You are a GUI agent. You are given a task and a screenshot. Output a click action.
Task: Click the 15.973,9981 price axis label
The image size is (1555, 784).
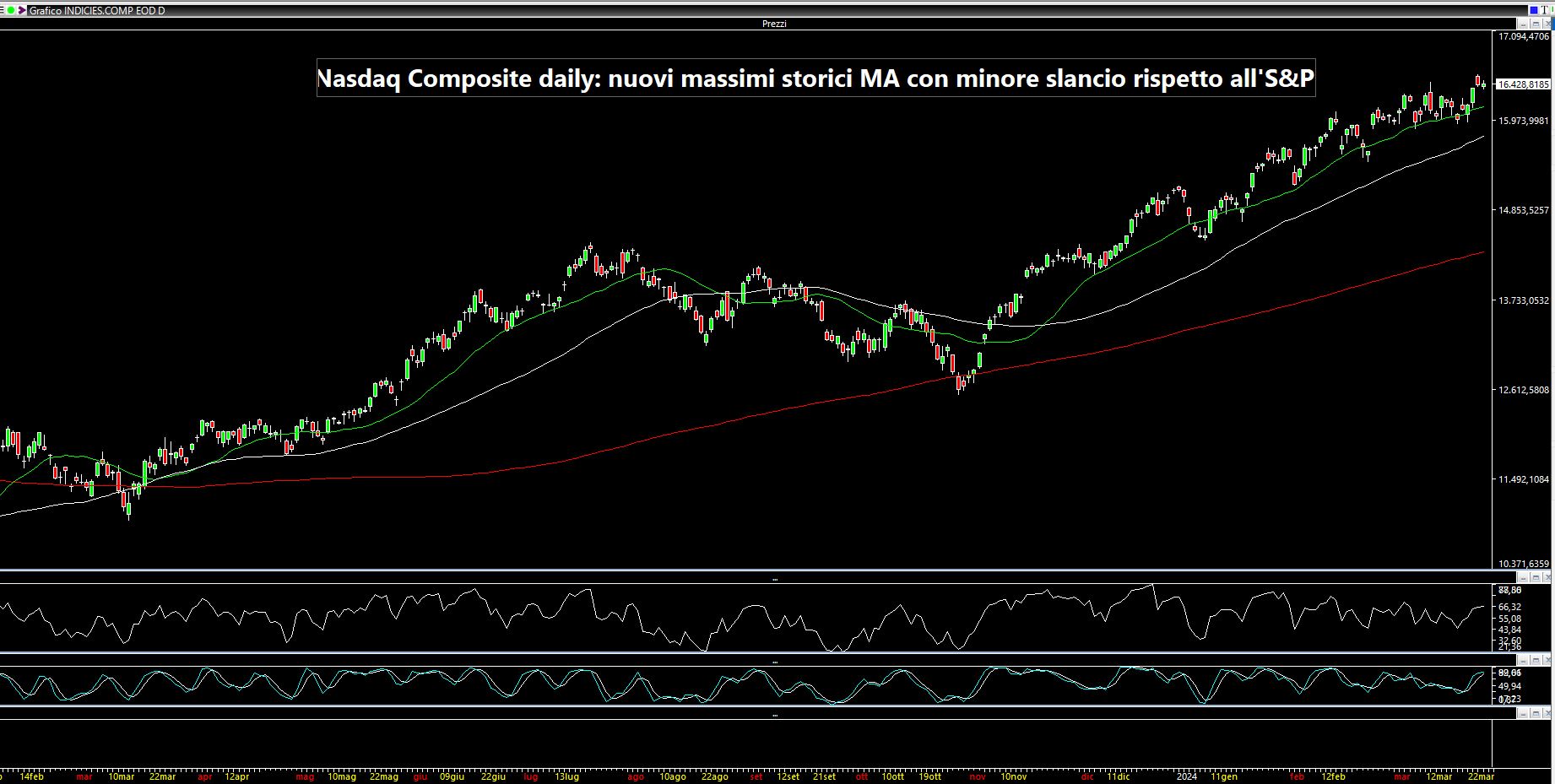click(1524, 121)
